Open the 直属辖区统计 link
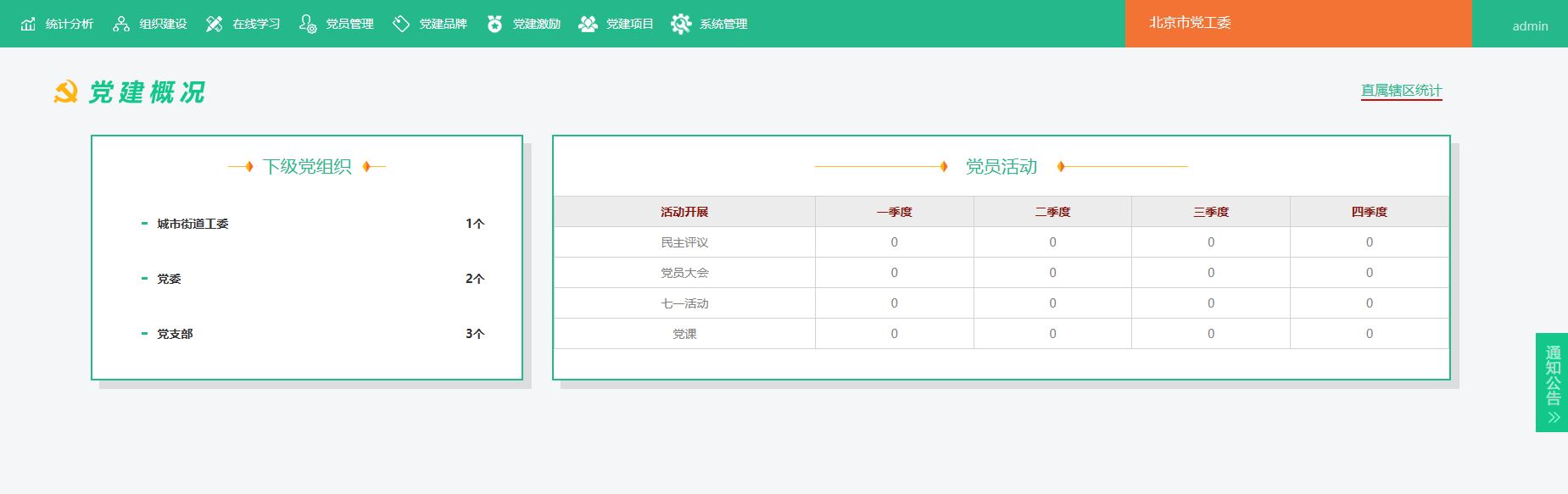Image resolution: width=1568 pixels, height=494 pixels. coord(1401,91)
